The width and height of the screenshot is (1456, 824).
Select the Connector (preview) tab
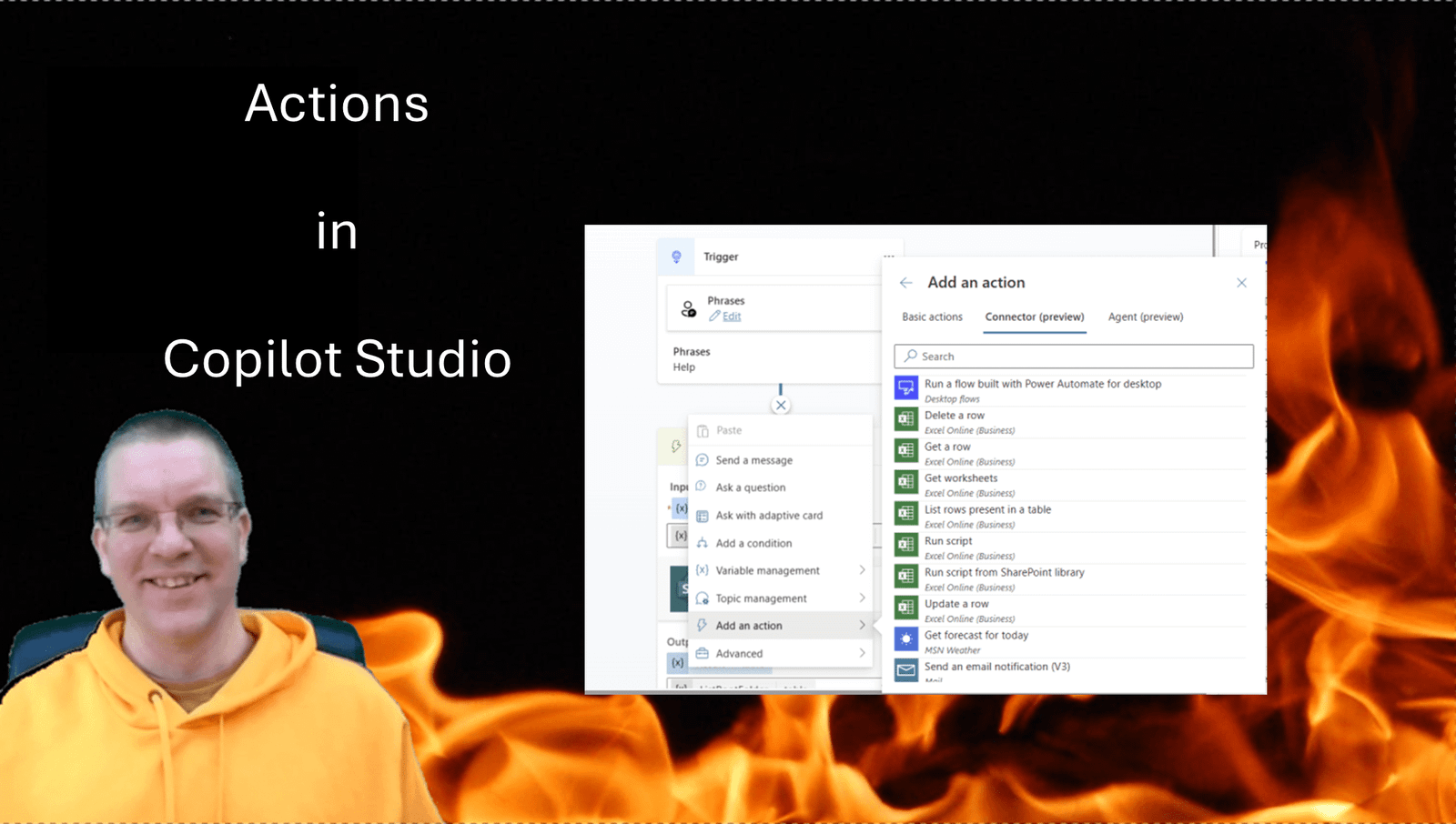pos(1035,317)
